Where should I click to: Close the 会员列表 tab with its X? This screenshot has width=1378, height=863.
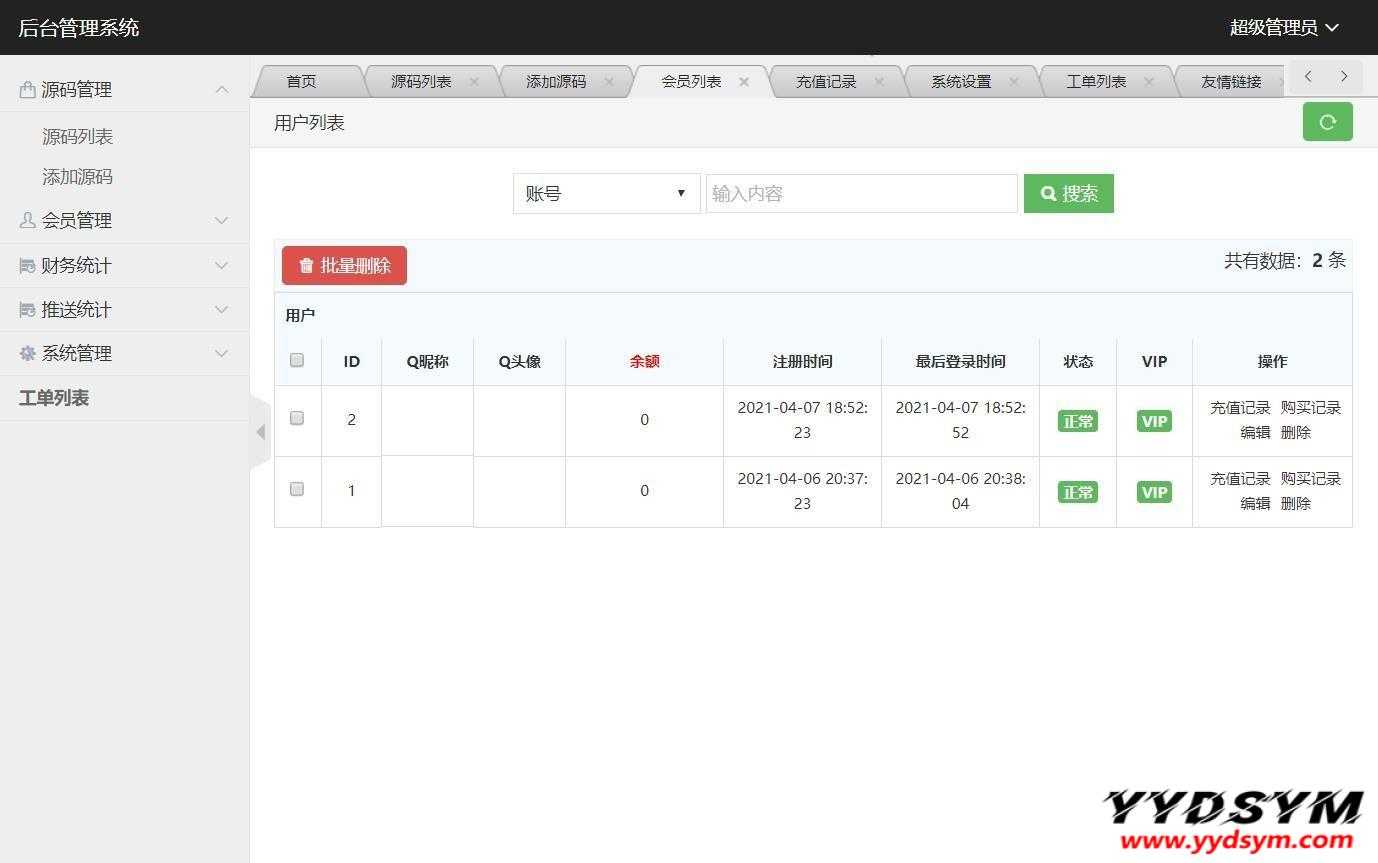point(744,82)
